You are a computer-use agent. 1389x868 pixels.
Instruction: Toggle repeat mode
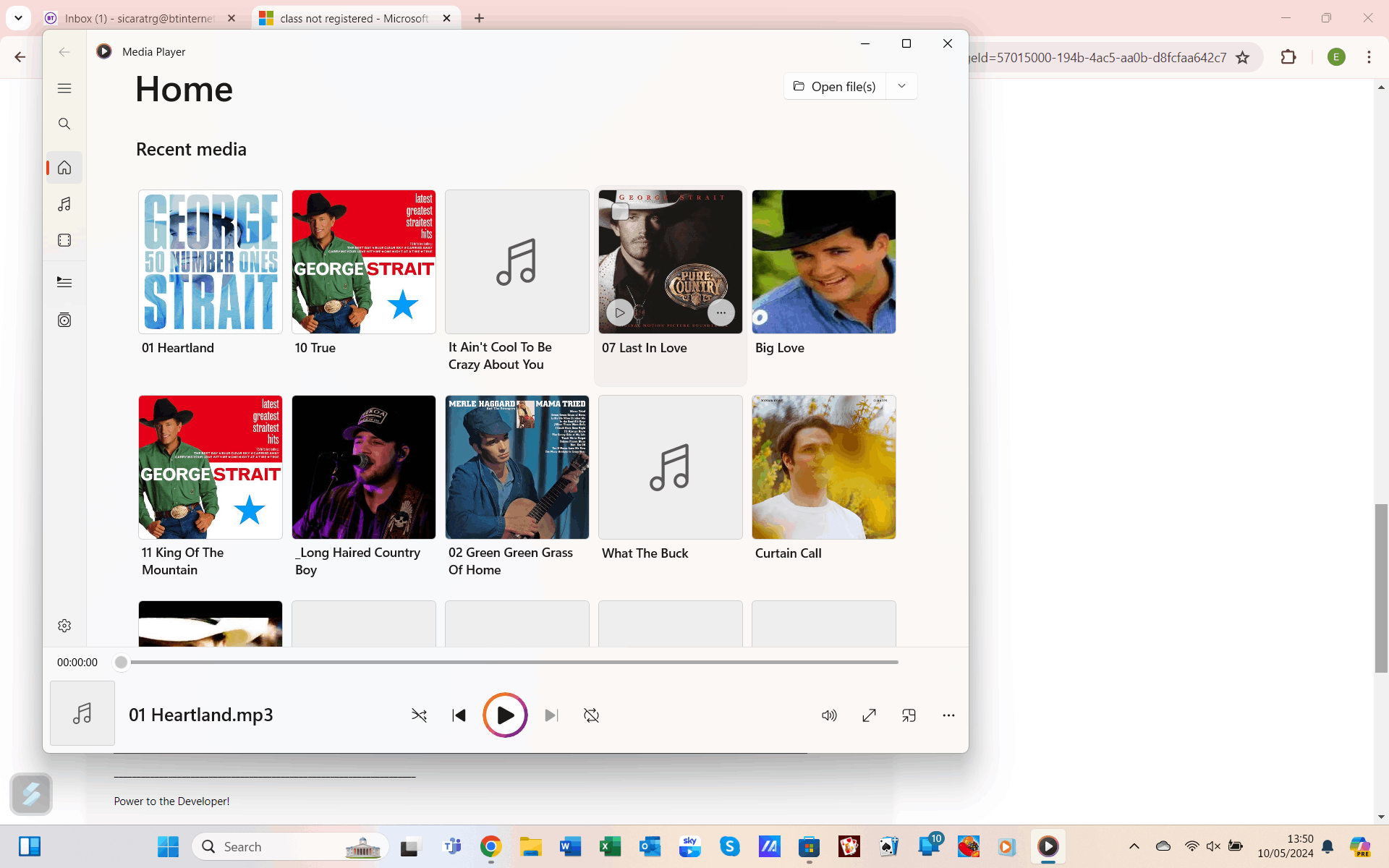(591, 715)
